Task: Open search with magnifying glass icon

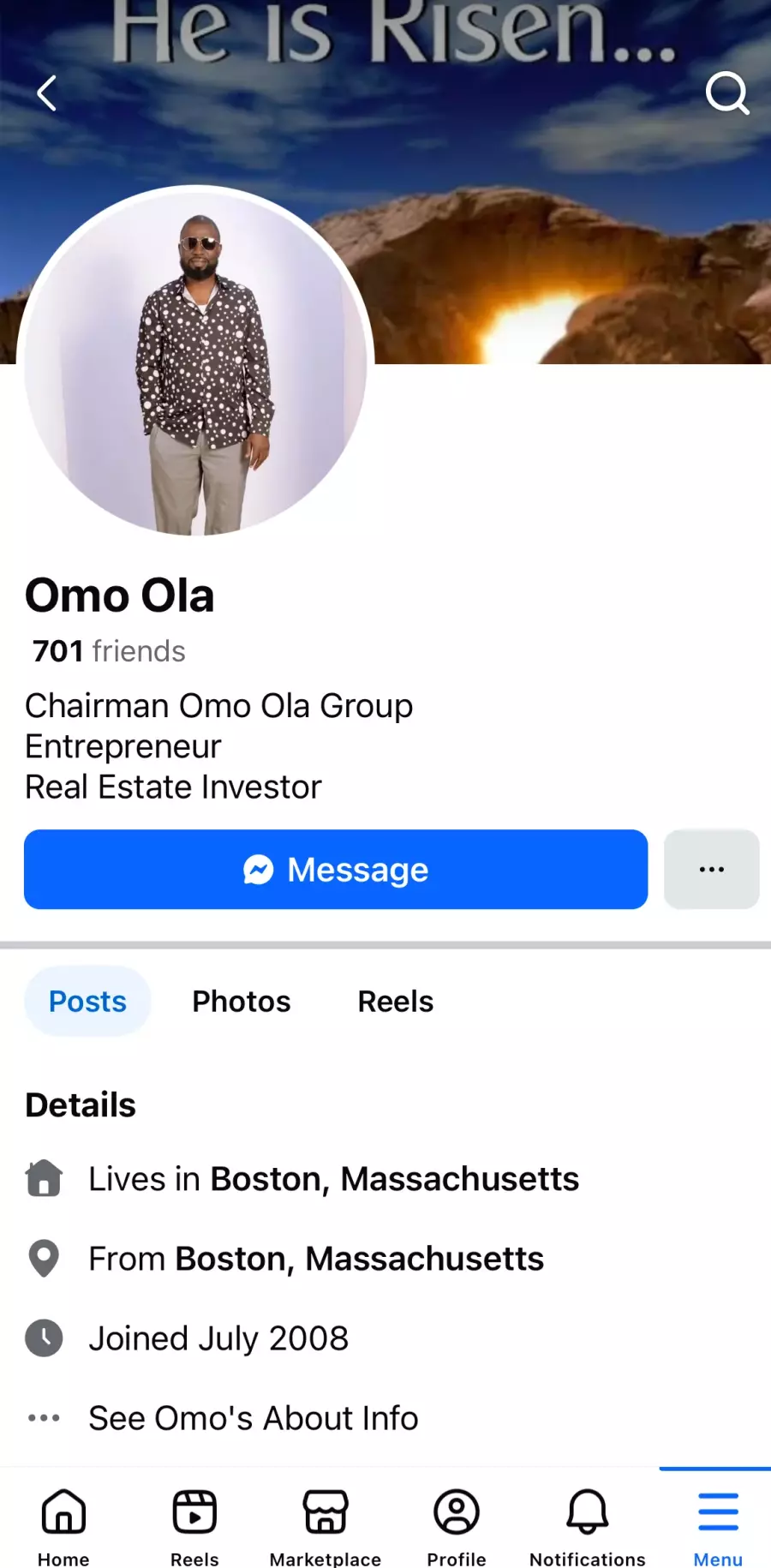Action: point(726,93)
